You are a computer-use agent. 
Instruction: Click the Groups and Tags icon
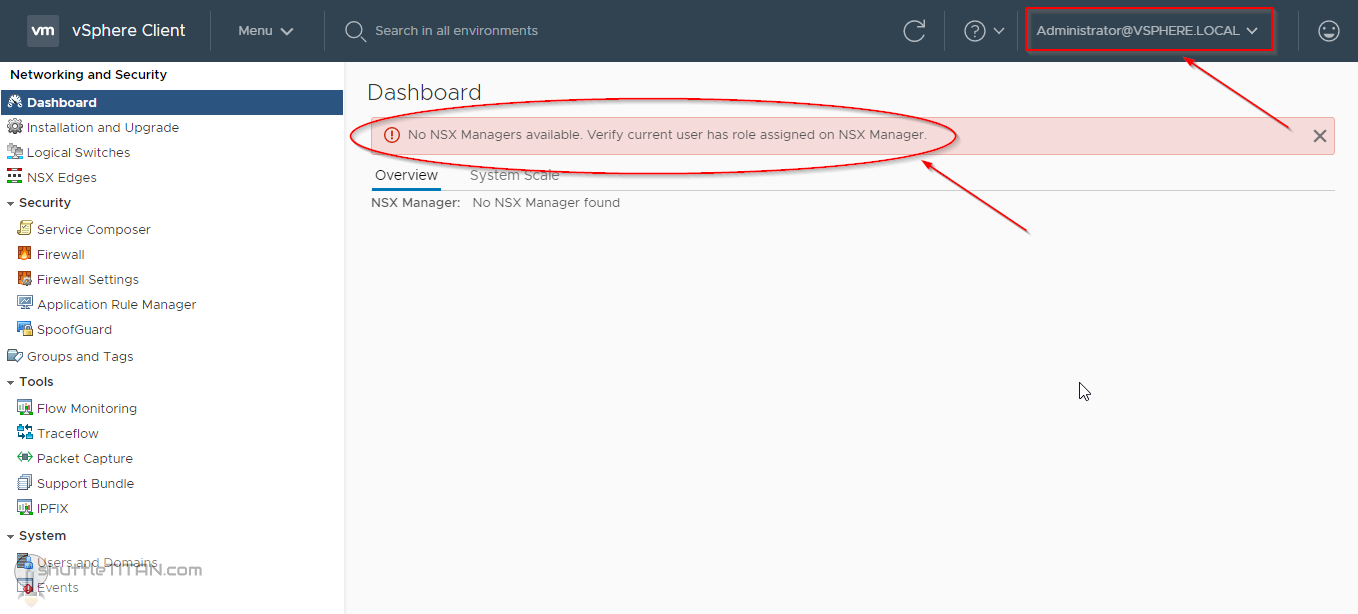click(15, 356)
